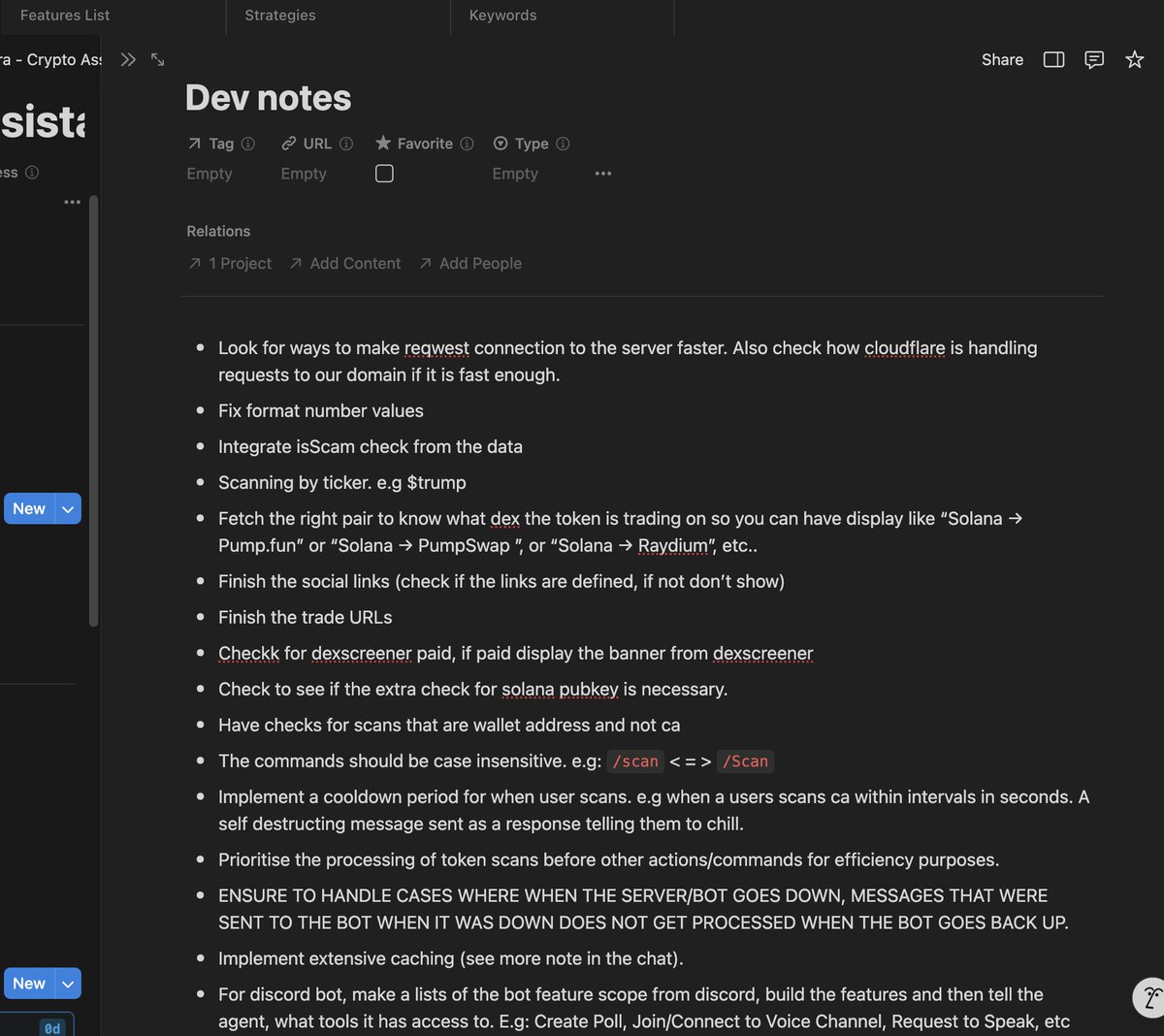Click the underlined word 'cloudflare'
The width and height of the screenshot is (1164, 1036).
(905, 348)
